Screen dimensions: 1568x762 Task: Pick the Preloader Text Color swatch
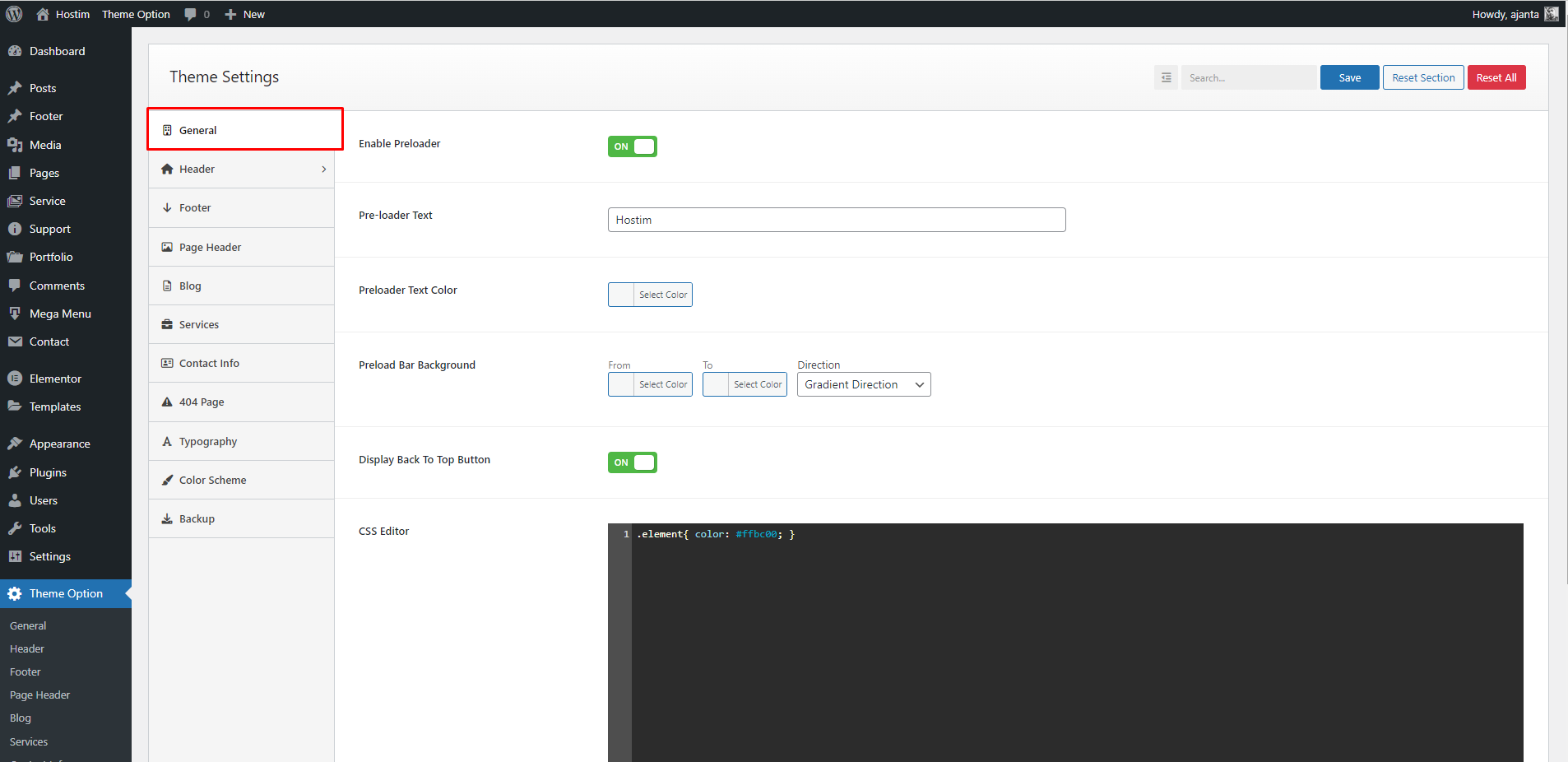[622, 295]
